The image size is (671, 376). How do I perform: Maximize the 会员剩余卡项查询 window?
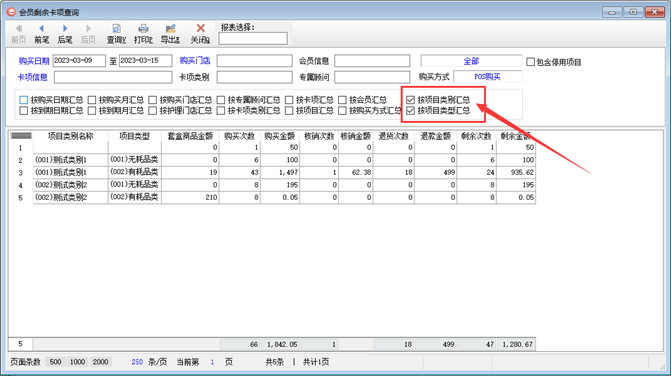[633, 12]
